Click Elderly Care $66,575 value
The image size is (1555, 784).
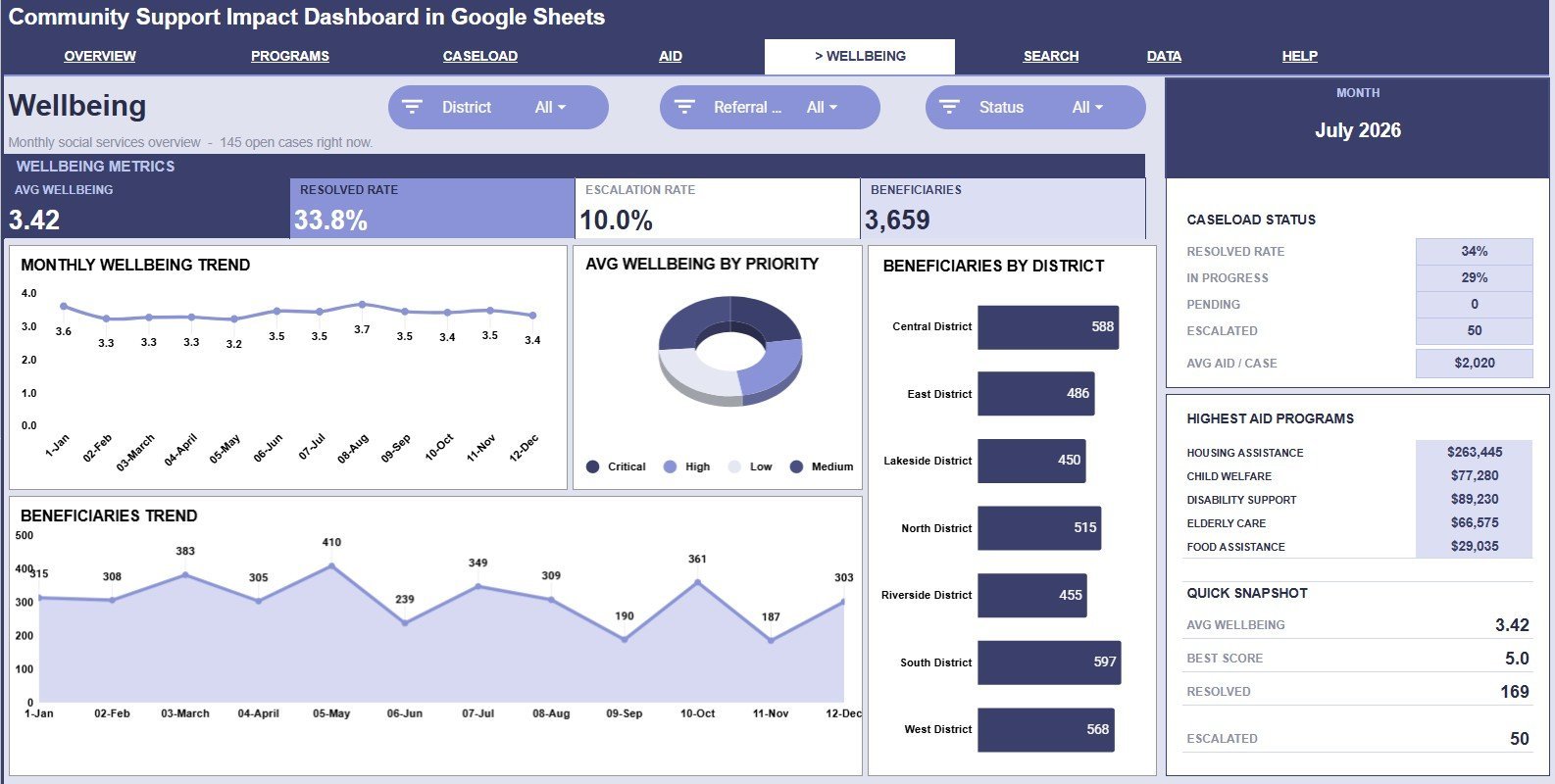pyautogui.click(x=1474, y=522)
